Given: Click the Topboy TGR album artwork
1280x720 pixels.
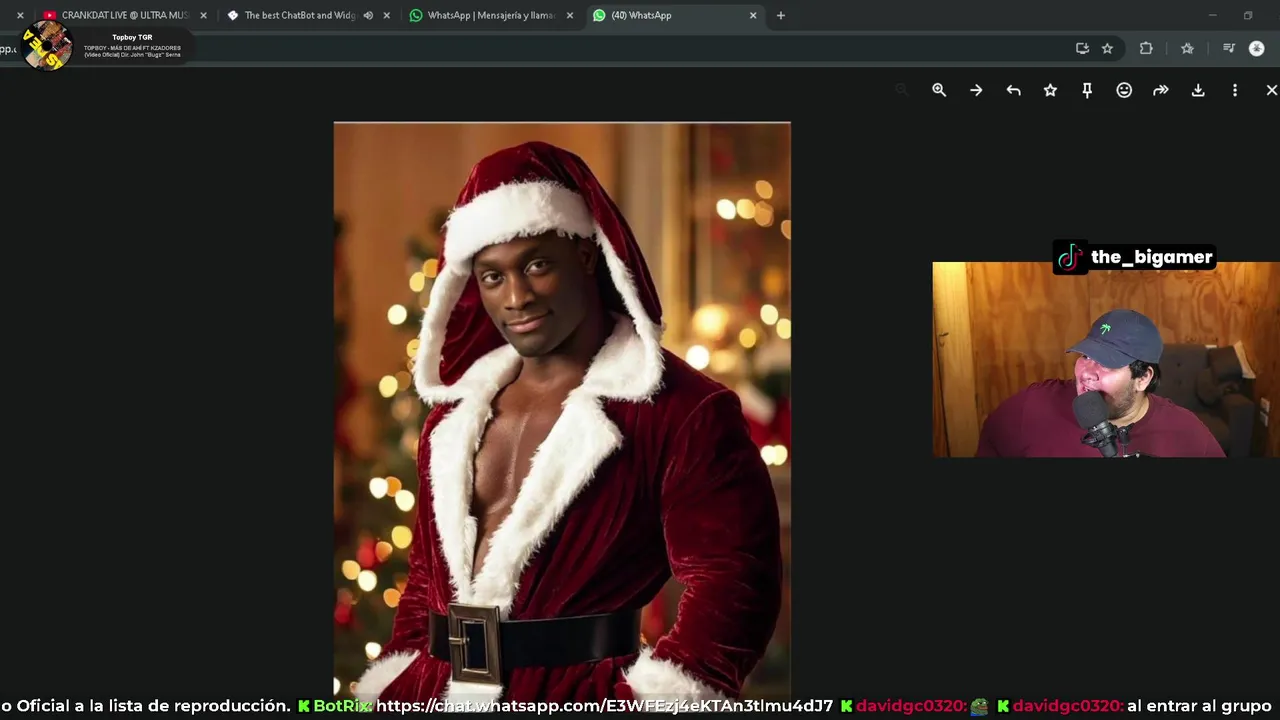Looking at the screenshot, I should pos(47,46).
